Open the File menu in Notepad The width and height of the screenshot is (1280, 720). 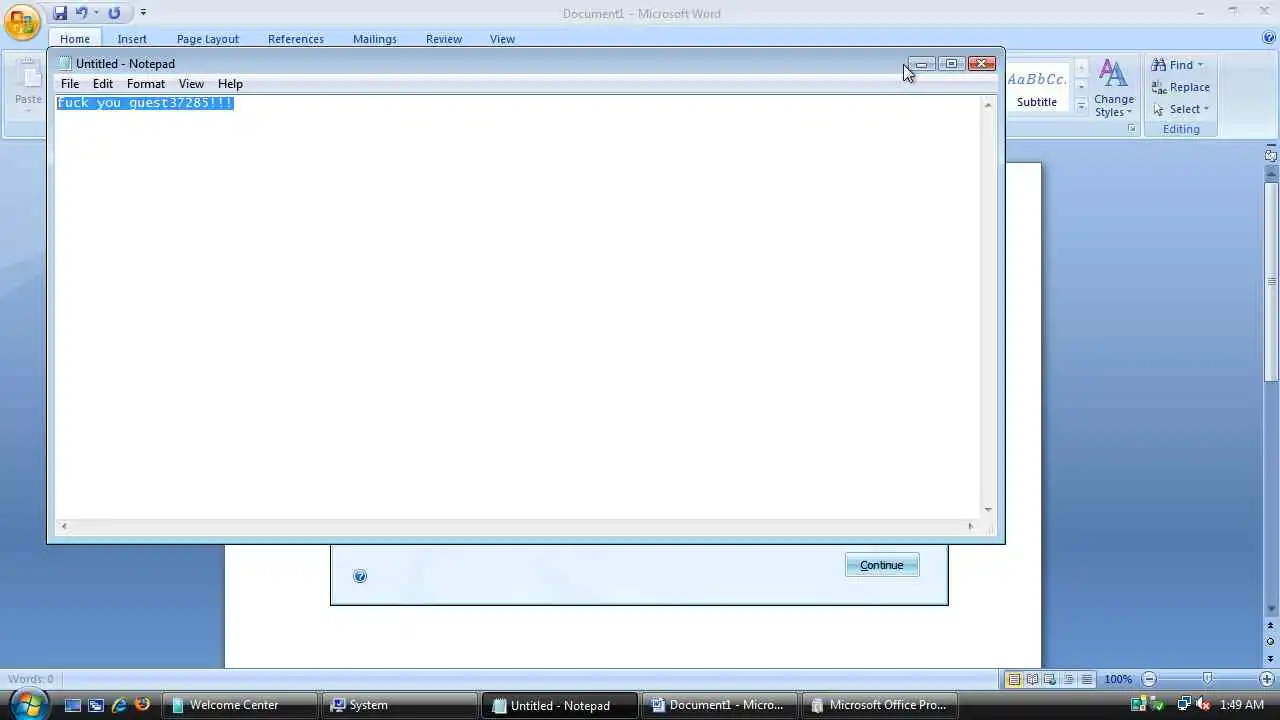pyautogui.click(x=70, y=84)
